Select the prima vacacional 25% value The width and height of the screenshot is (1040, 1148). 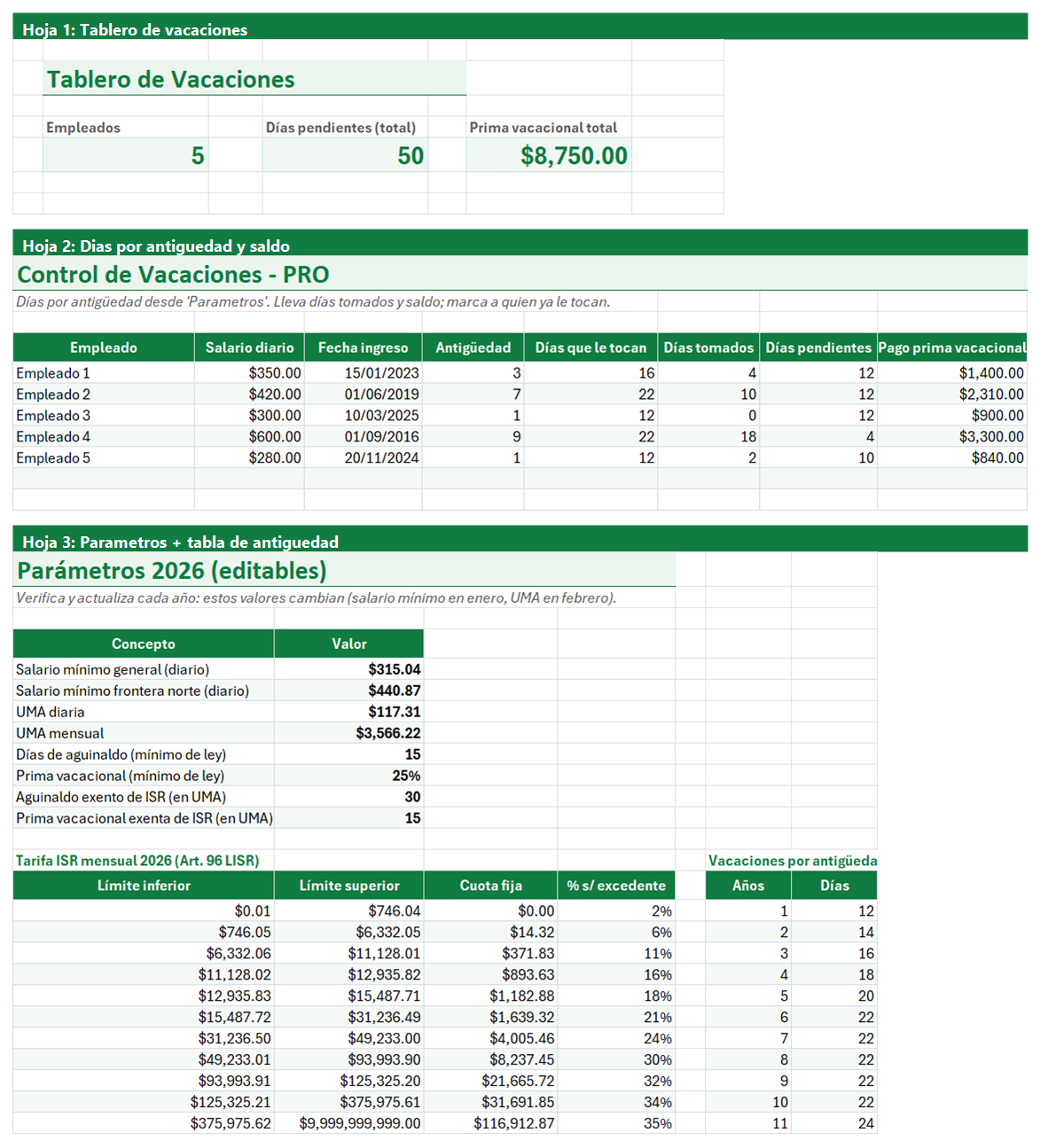pyautogui.click(x=349, y=776)
